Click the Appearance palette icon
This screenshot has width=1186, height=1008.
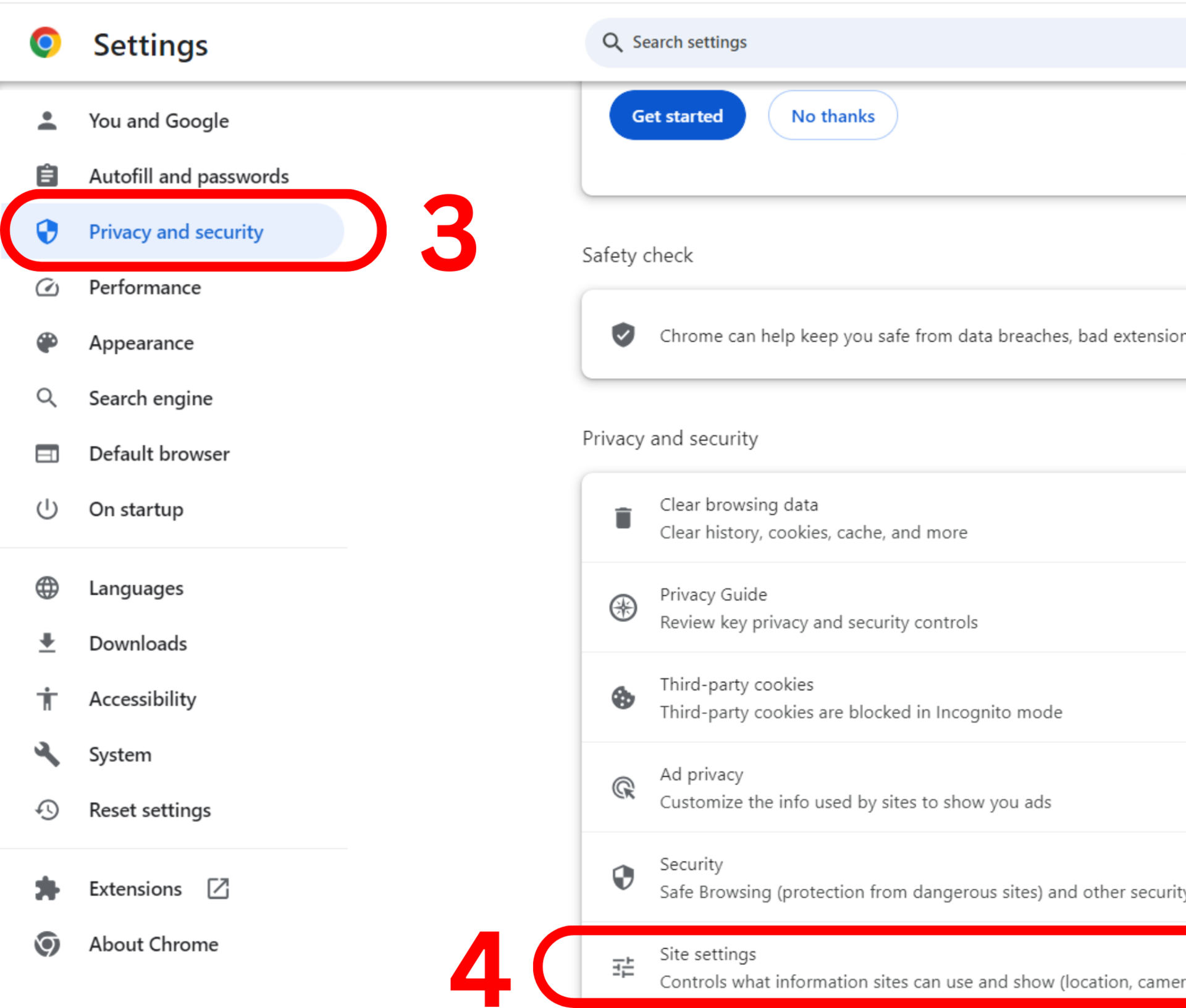click(48, 343)
